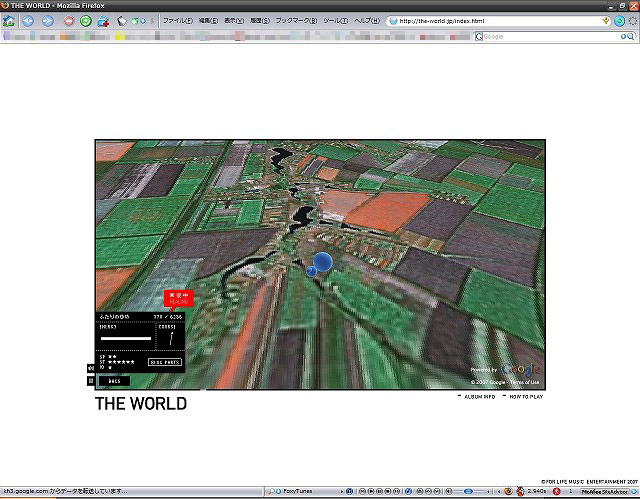This screenshot has width=640, height=499.
Task: Stop loading with the red Stop icon
Action: (x=69, y=20)
